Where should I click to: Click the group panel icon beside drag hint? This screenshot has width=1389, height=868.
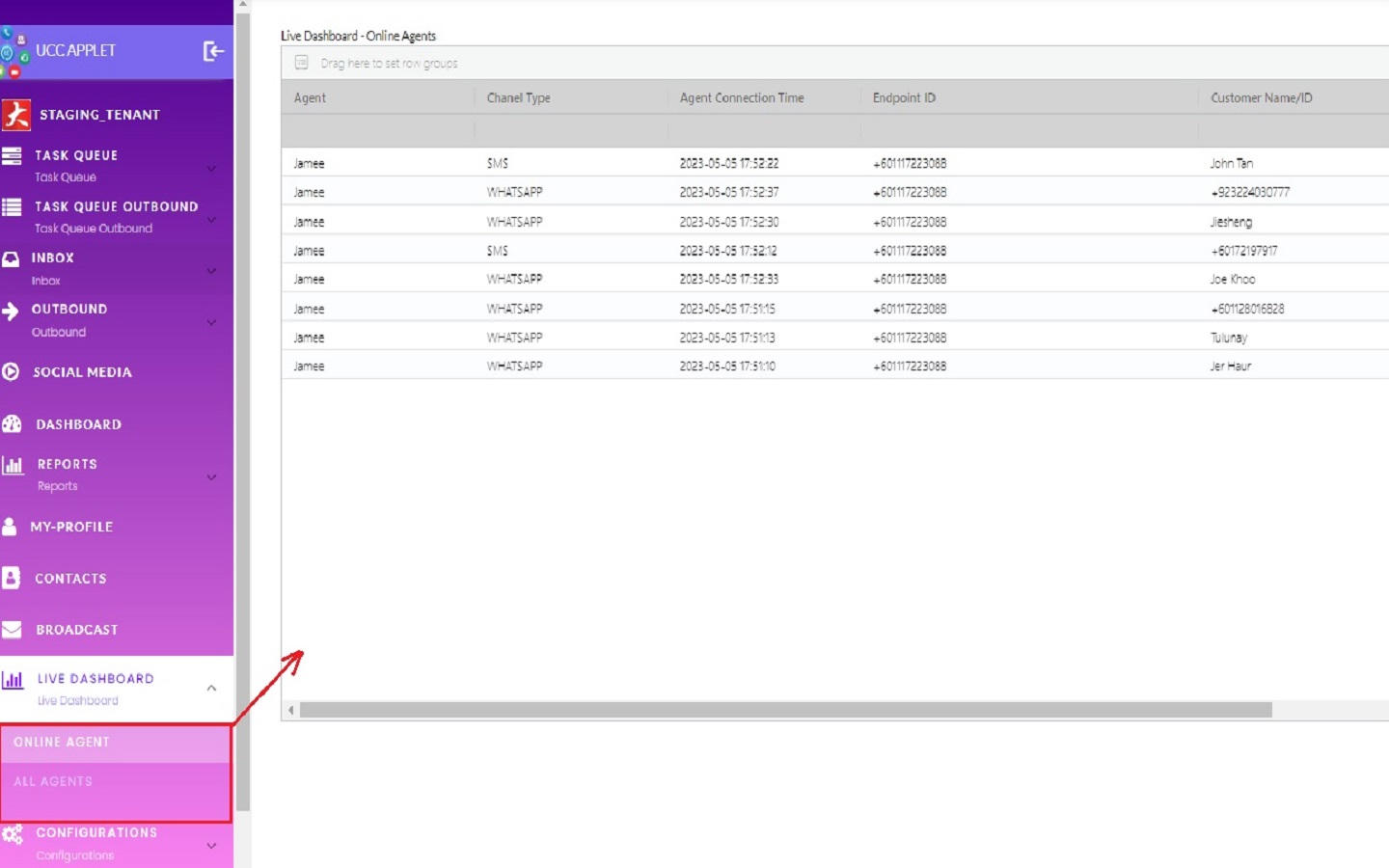click(301, 63)
